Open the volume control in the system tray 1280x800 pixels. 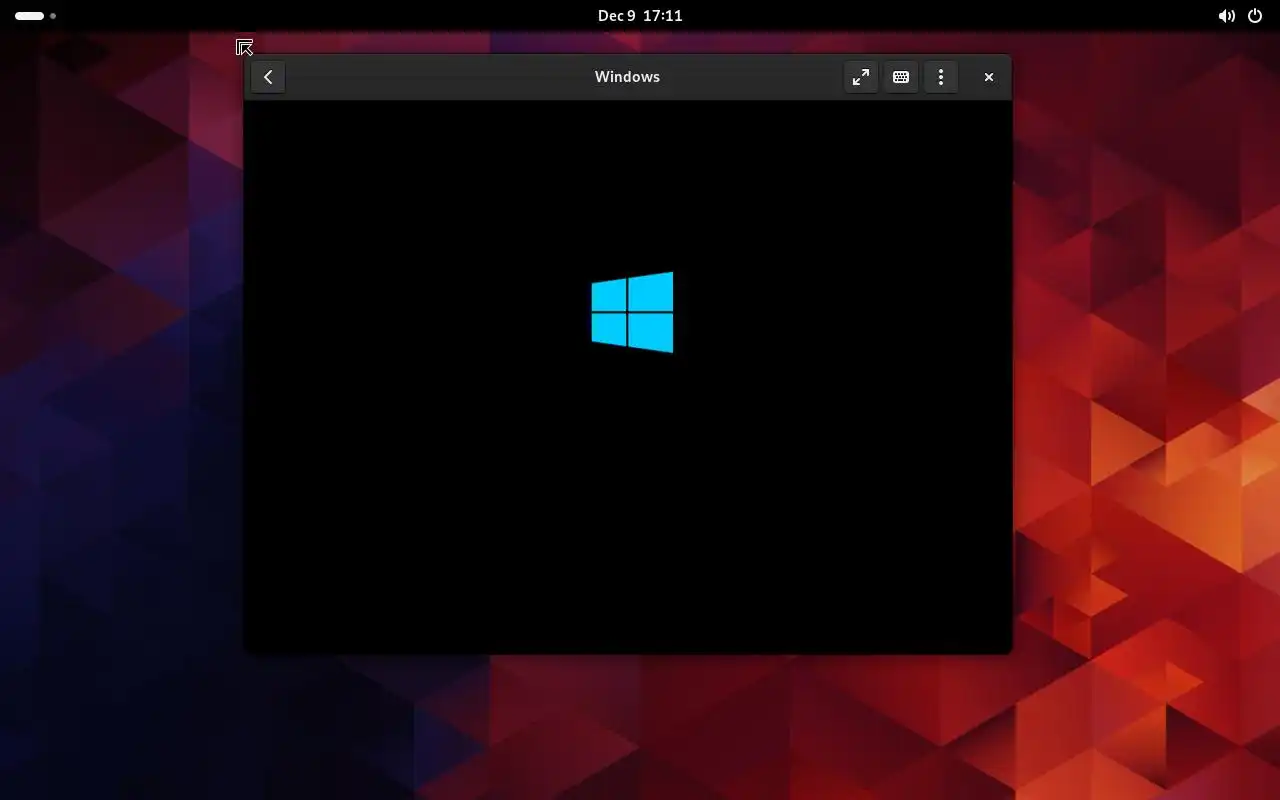click(x=1226, y=16)
